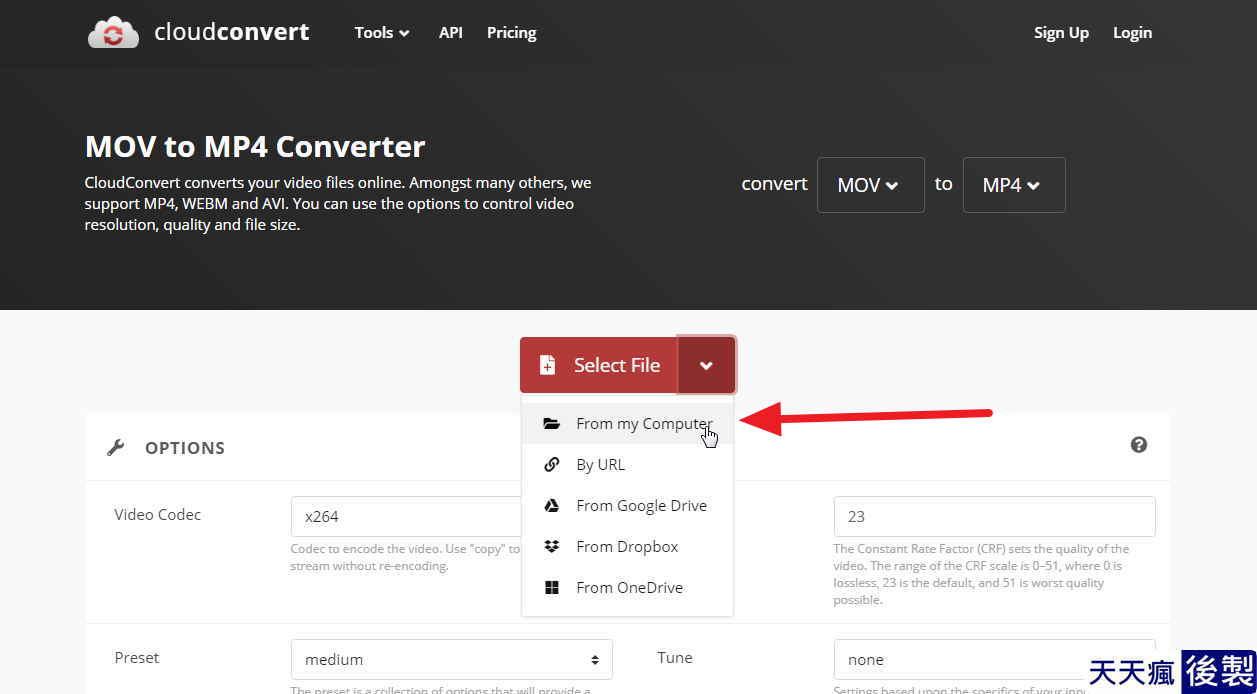1257x694 pixels.
Task: Click the link chain icon
Action: (551, 465)
